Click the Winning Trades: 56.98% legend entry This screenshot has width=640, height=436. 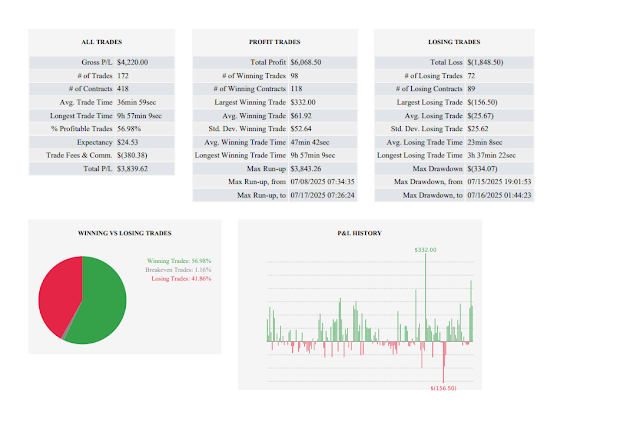point(179,261)
